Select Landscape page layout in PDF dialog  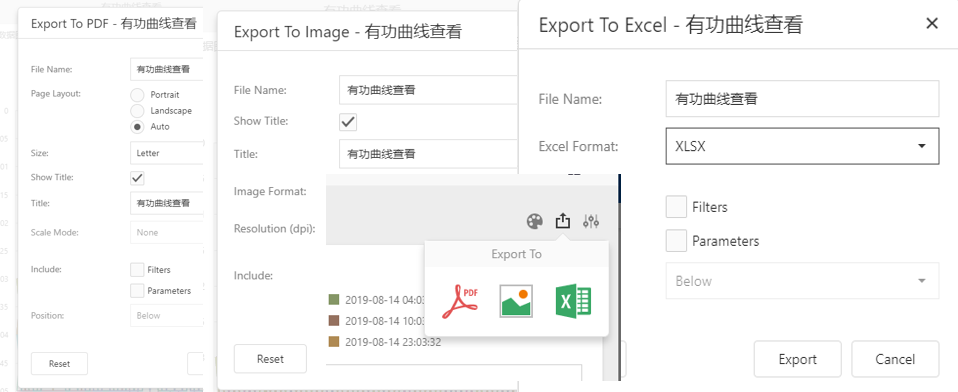coord(137,111)
